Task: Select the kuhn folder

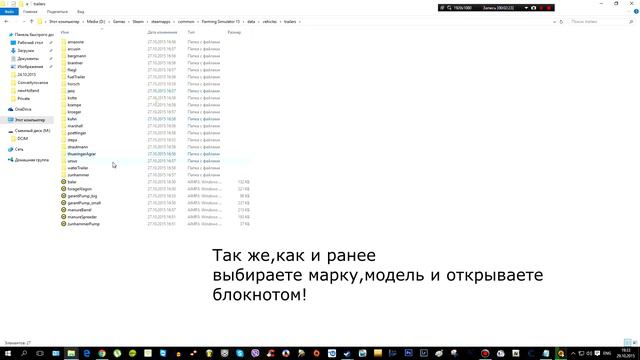Action: pyautogui.click(x=72, y=119)
